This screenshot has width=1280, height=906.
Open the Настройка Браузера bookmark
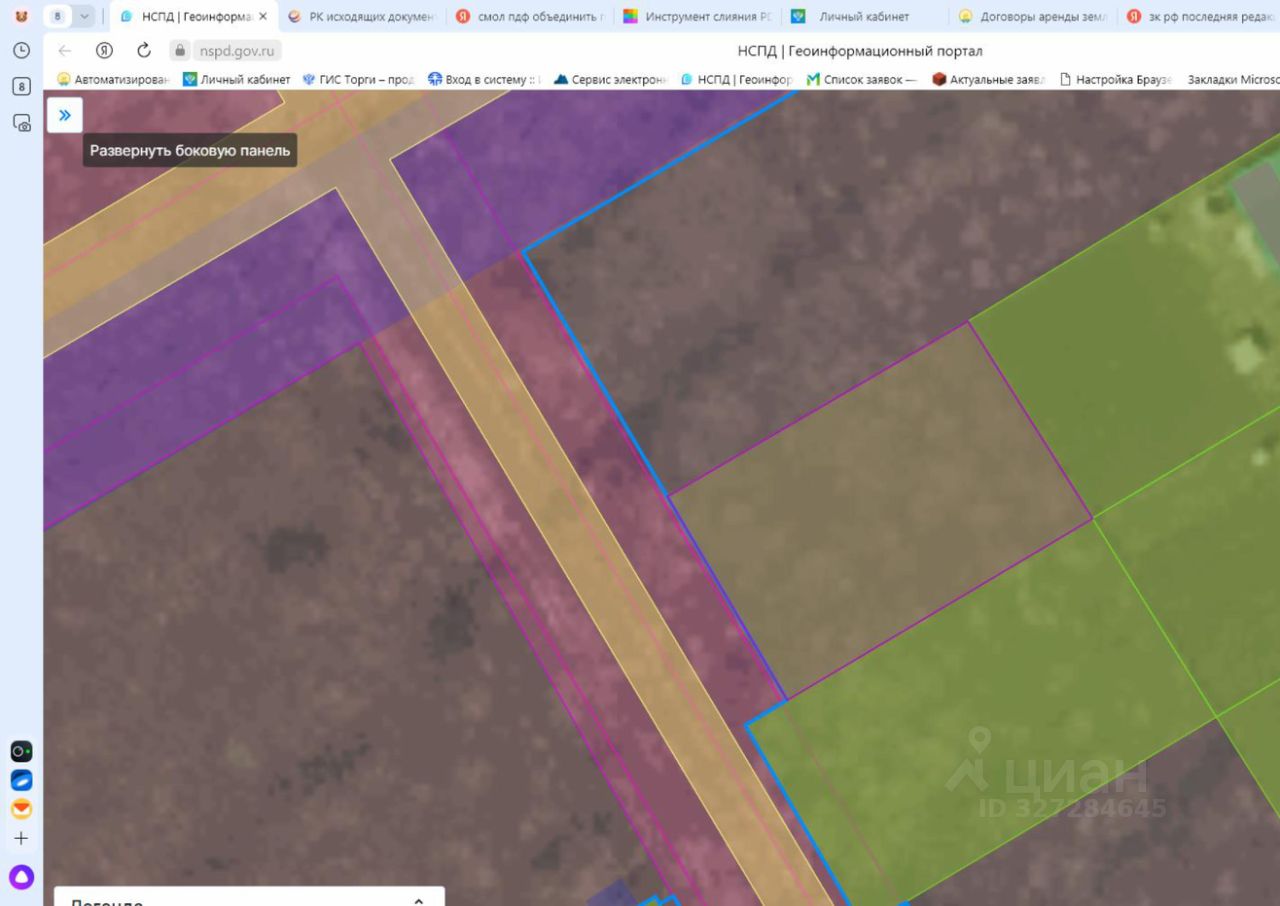point(1115,80)
